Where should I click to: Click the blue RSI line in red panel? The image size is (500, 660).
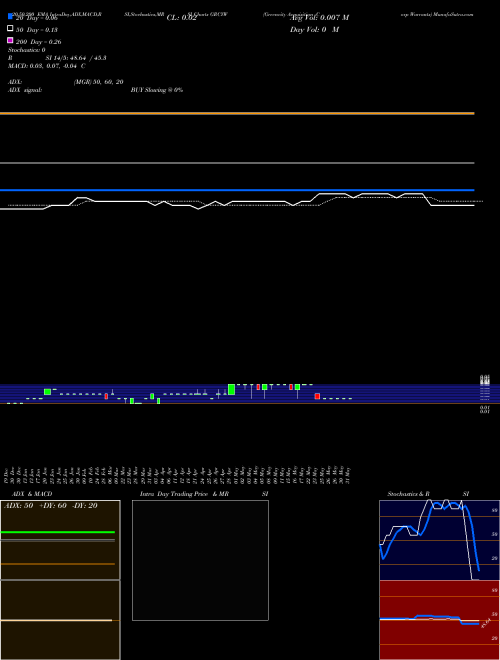click(429, 618)
